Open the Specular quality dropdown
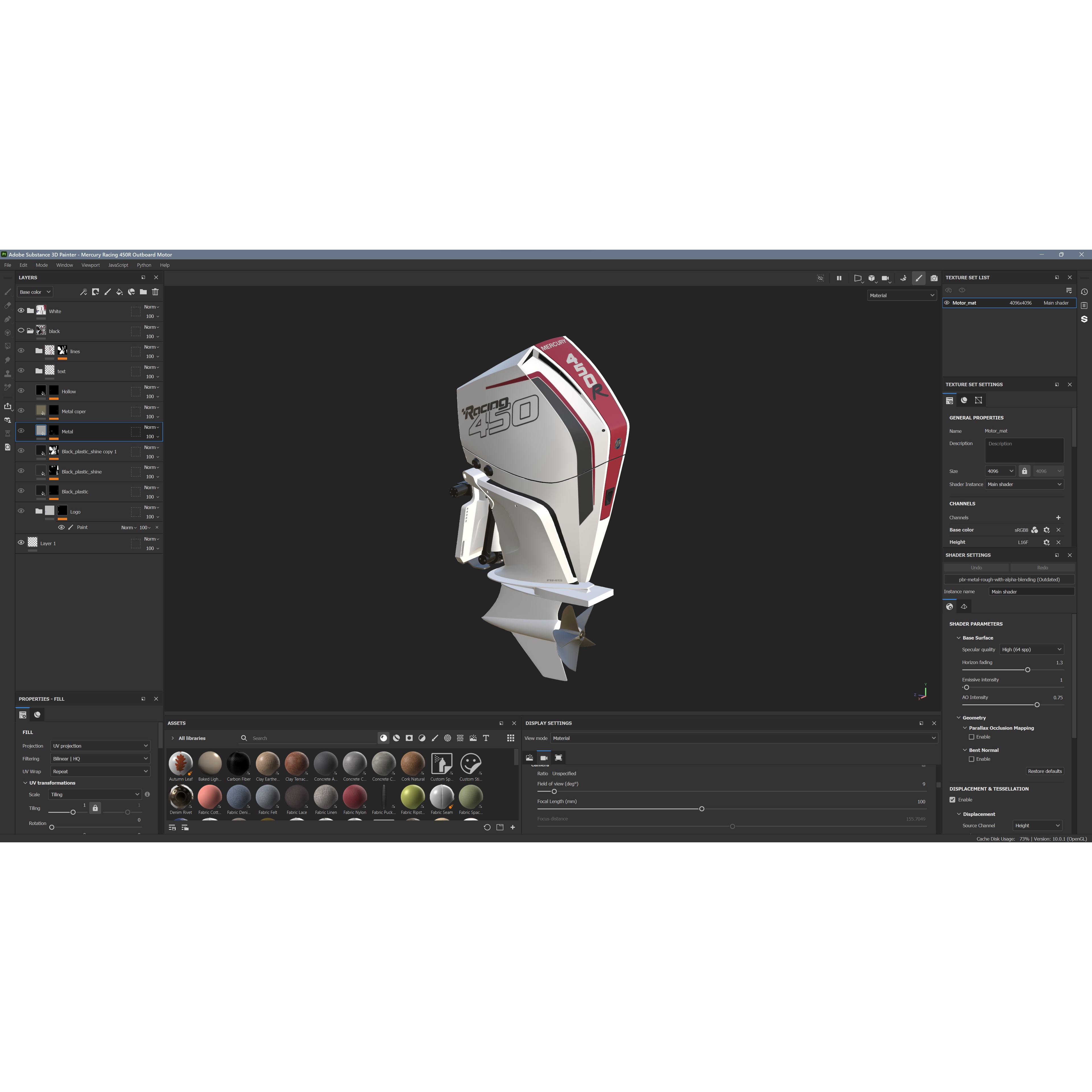 point(1032,650)
